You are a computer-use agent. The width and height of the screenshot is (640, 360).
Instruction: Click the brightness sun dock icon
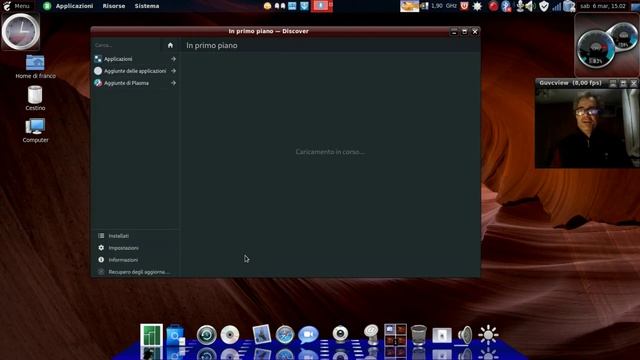point(488,335)
